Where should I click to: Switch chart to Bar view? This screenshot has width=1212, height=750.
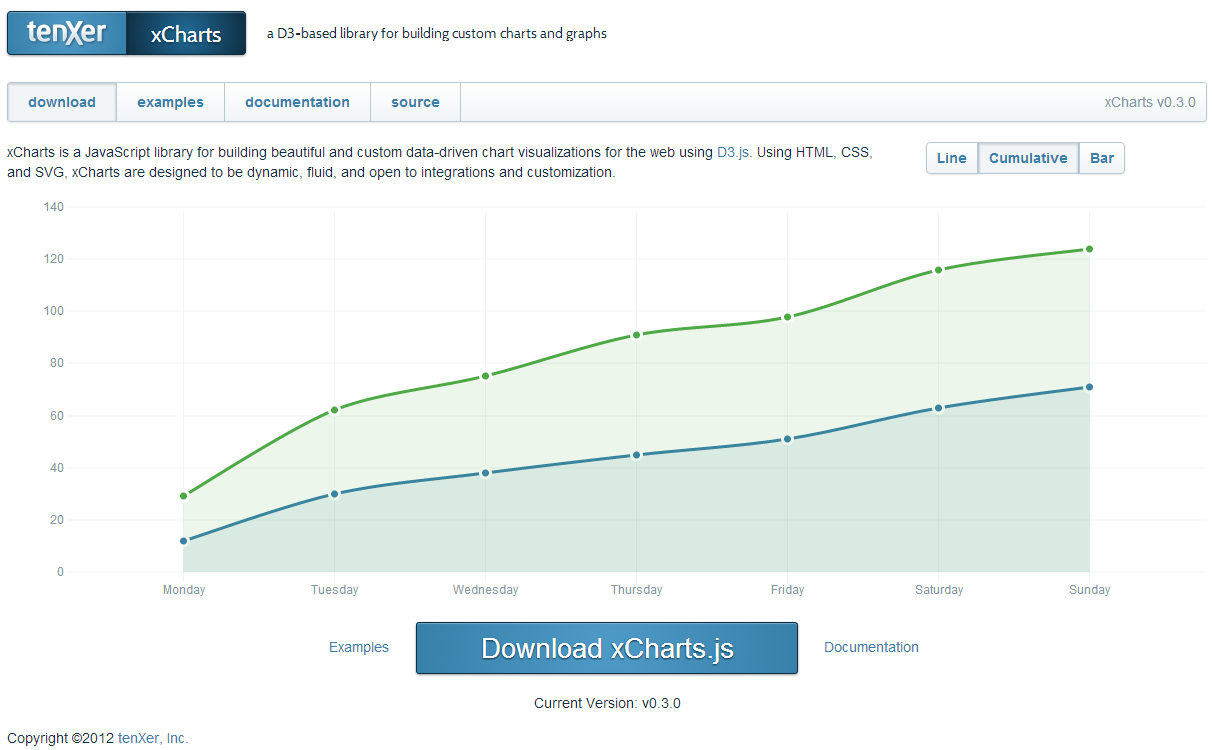1102,158
